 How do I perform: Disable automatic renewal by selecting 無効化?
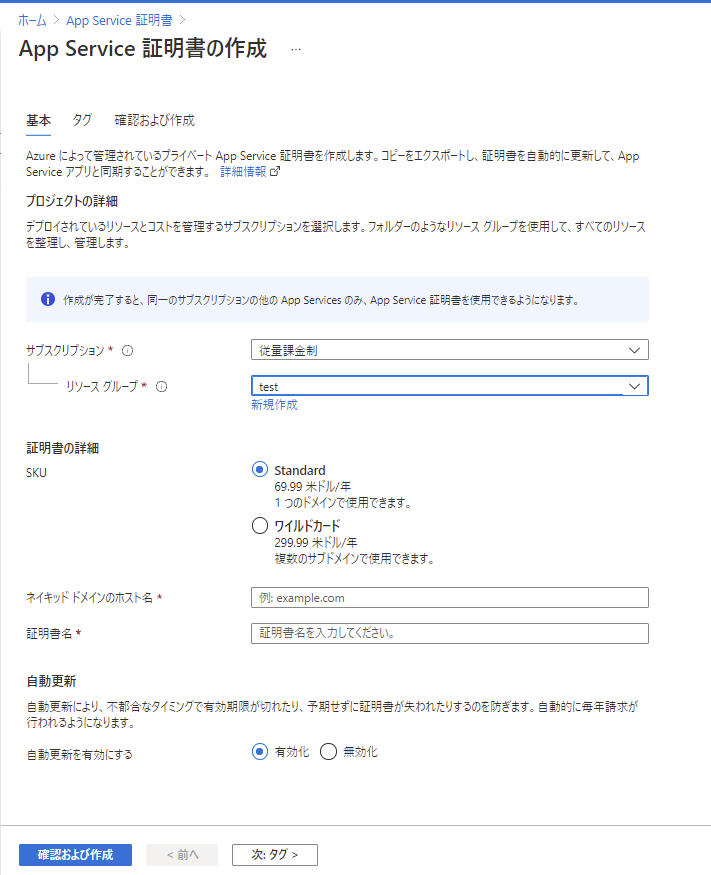coord(329,751)
